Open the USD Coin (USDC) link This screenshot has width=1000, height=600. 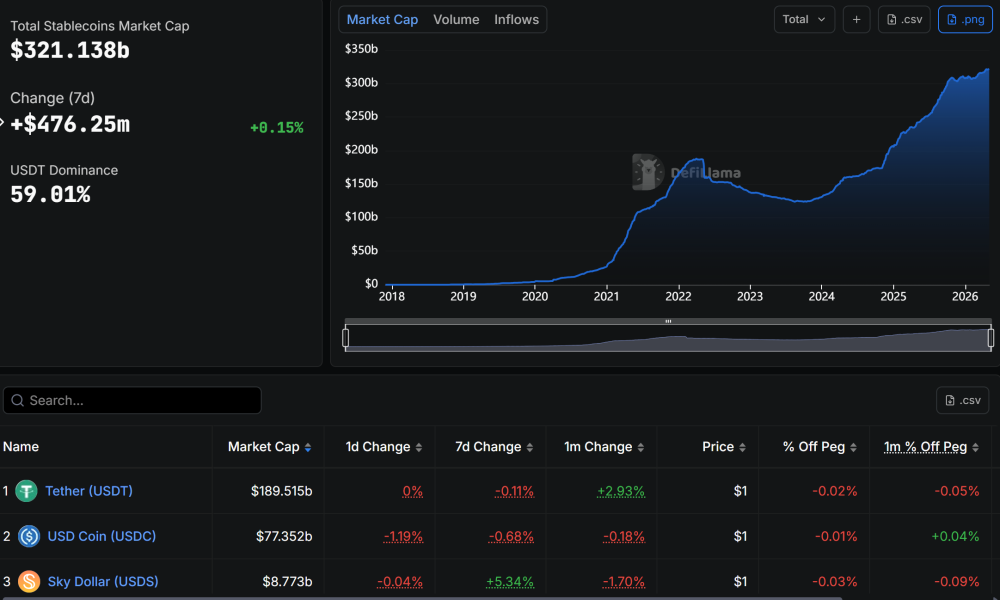[101, 536]
